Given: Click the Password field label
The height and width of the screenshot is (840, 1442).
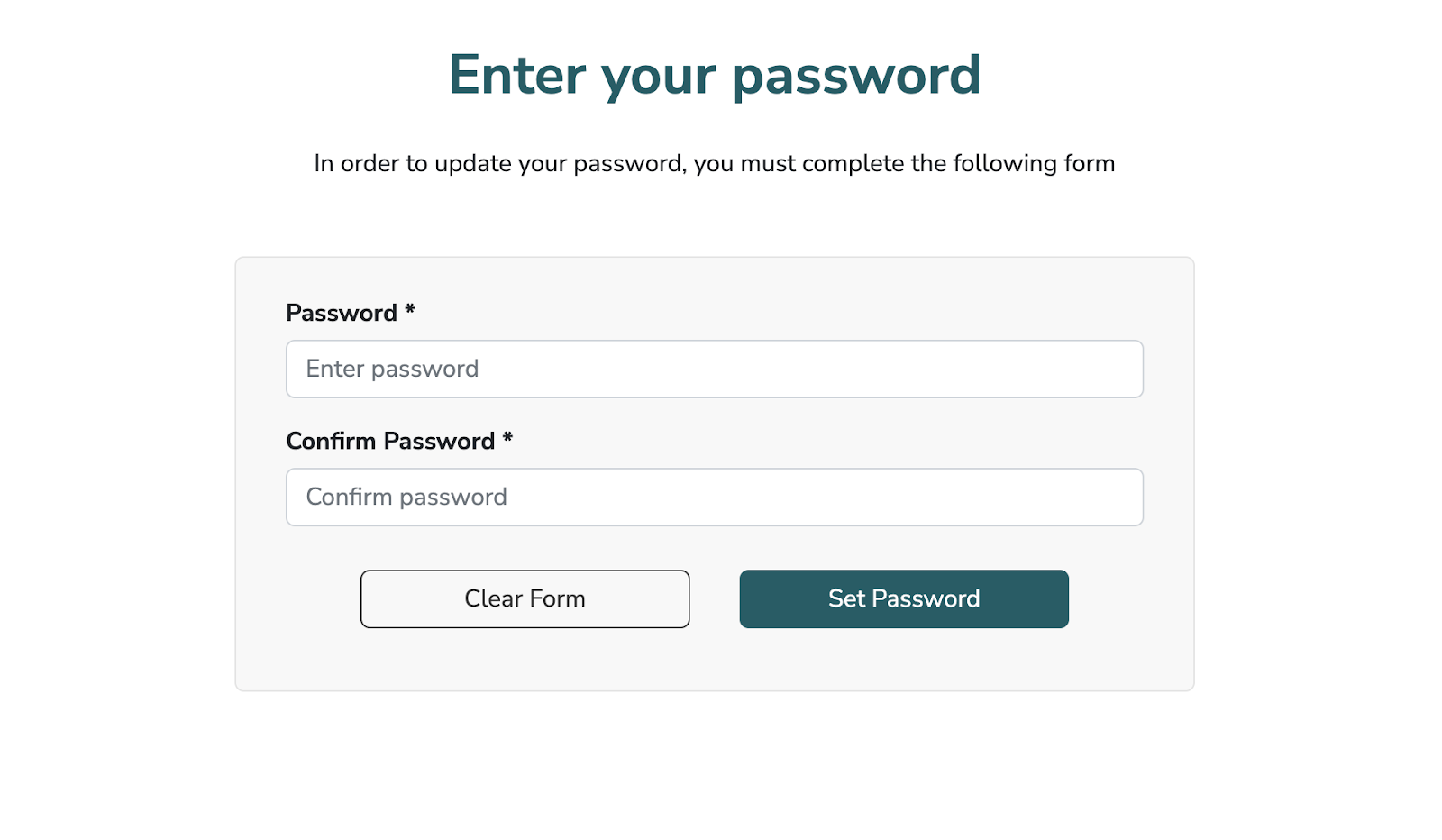Looking at the screenshot, I should pos(343,313).
